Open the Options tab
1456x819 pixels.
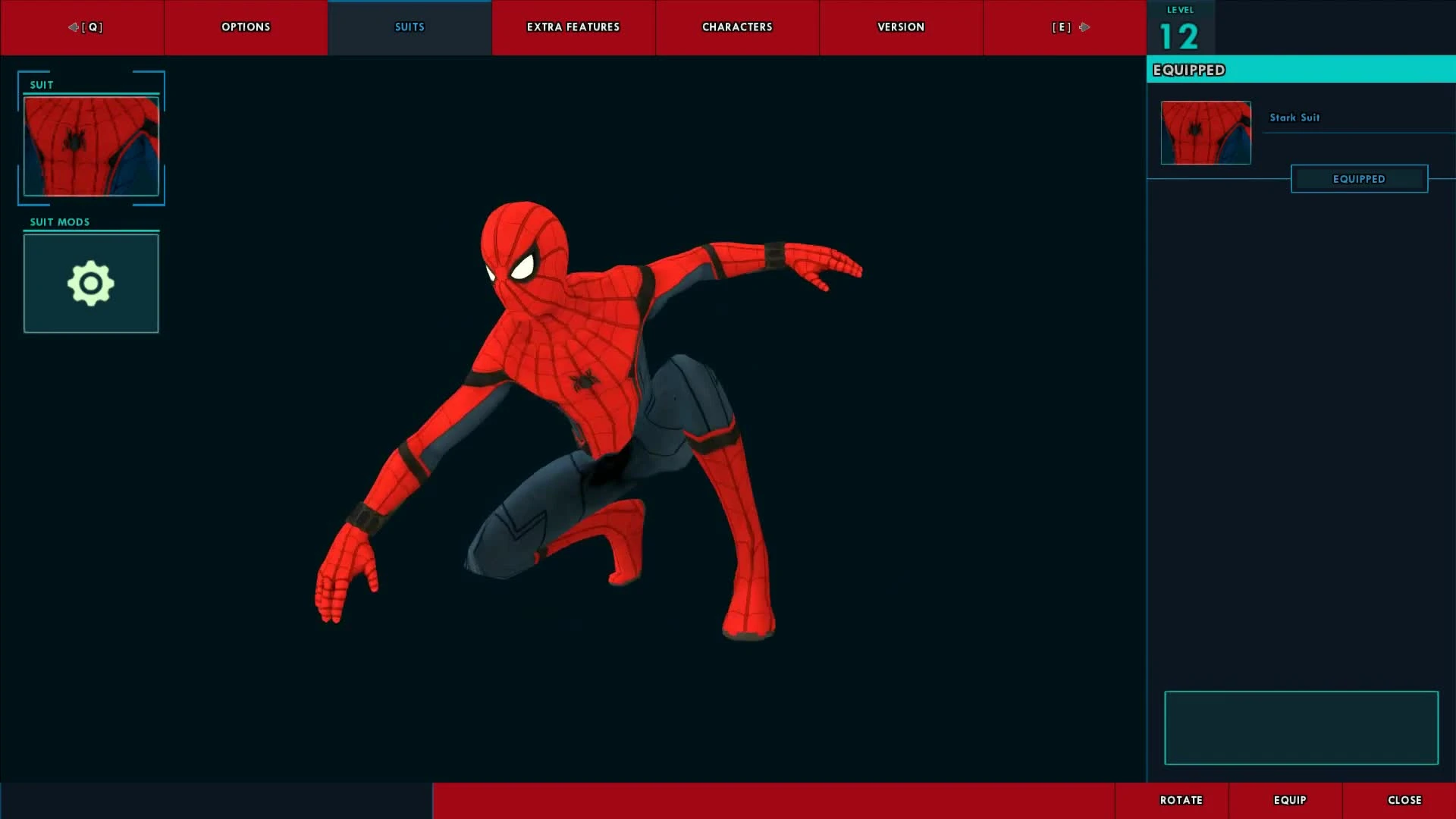tap(246, 27)
